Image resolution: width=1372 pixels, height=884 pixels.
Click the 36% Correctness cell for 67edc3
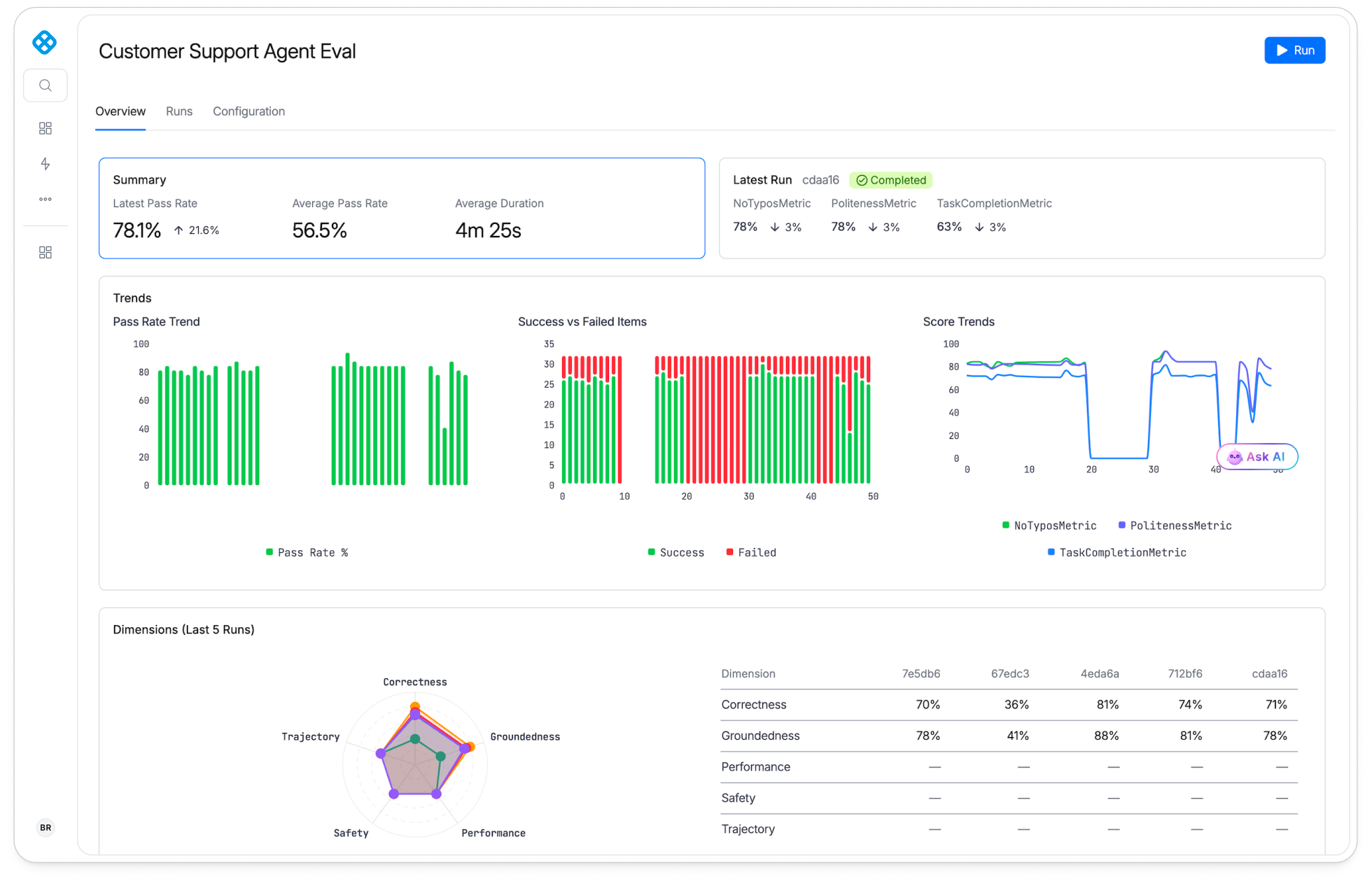pos(1017,705)
